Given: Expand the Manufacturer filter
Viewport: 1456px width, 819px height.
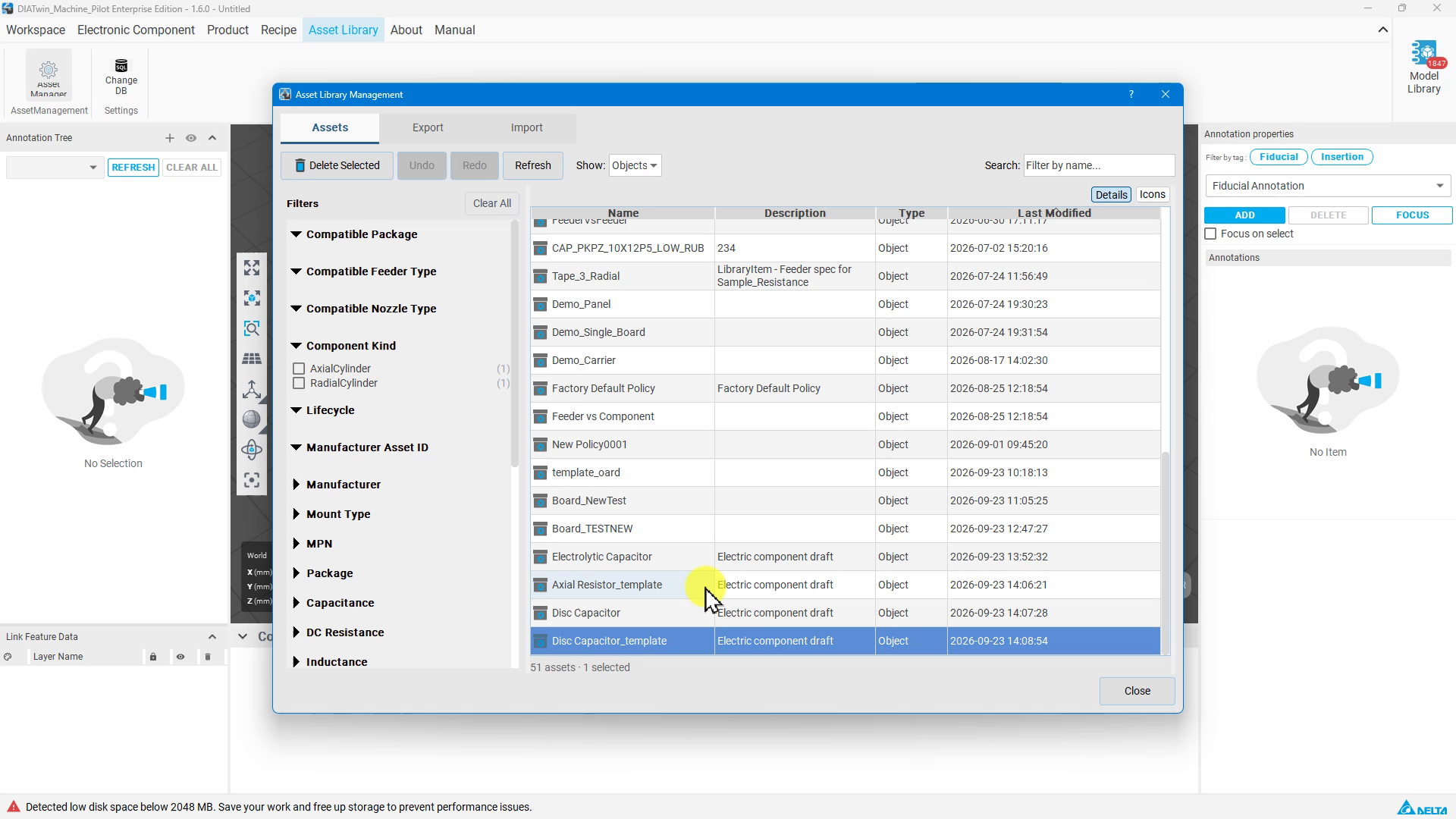Looking at the screenshot, I should coord(296,485).
